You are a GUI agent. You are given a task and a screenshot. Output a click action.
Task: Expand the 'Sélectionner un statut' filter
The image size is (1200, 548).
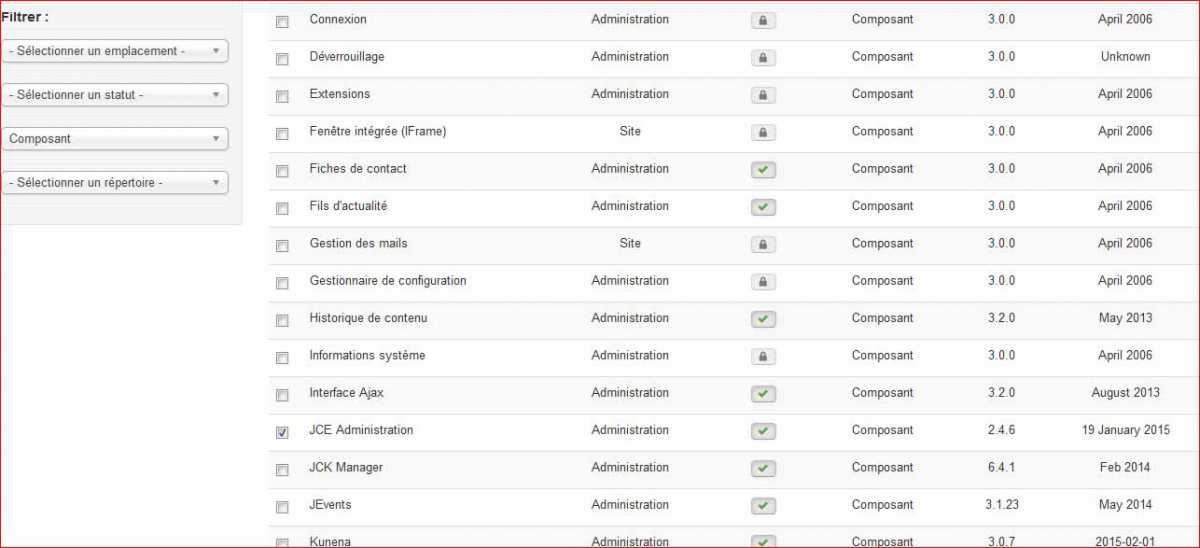[x=115, y=95]
